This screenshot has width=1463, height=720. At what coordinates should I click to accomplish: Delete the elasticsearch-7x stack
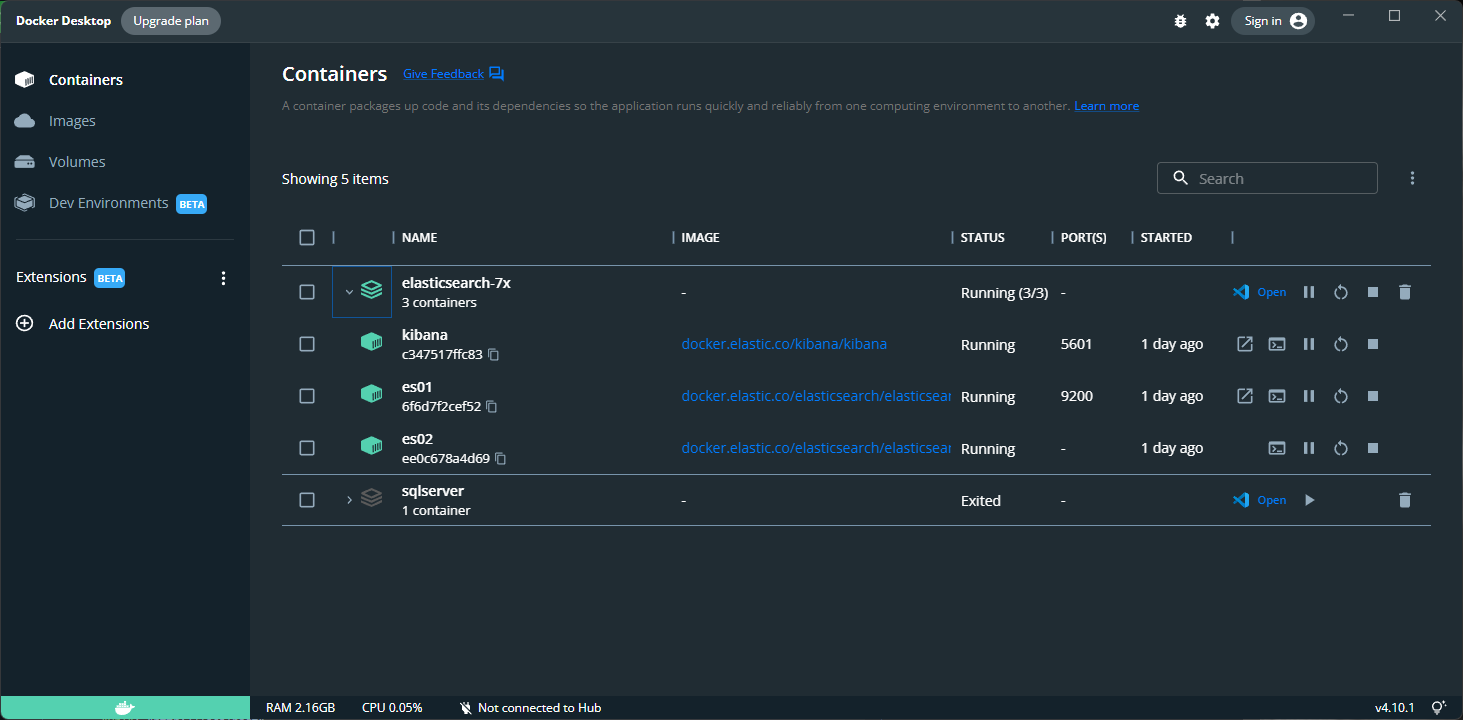click(1405, 292)
